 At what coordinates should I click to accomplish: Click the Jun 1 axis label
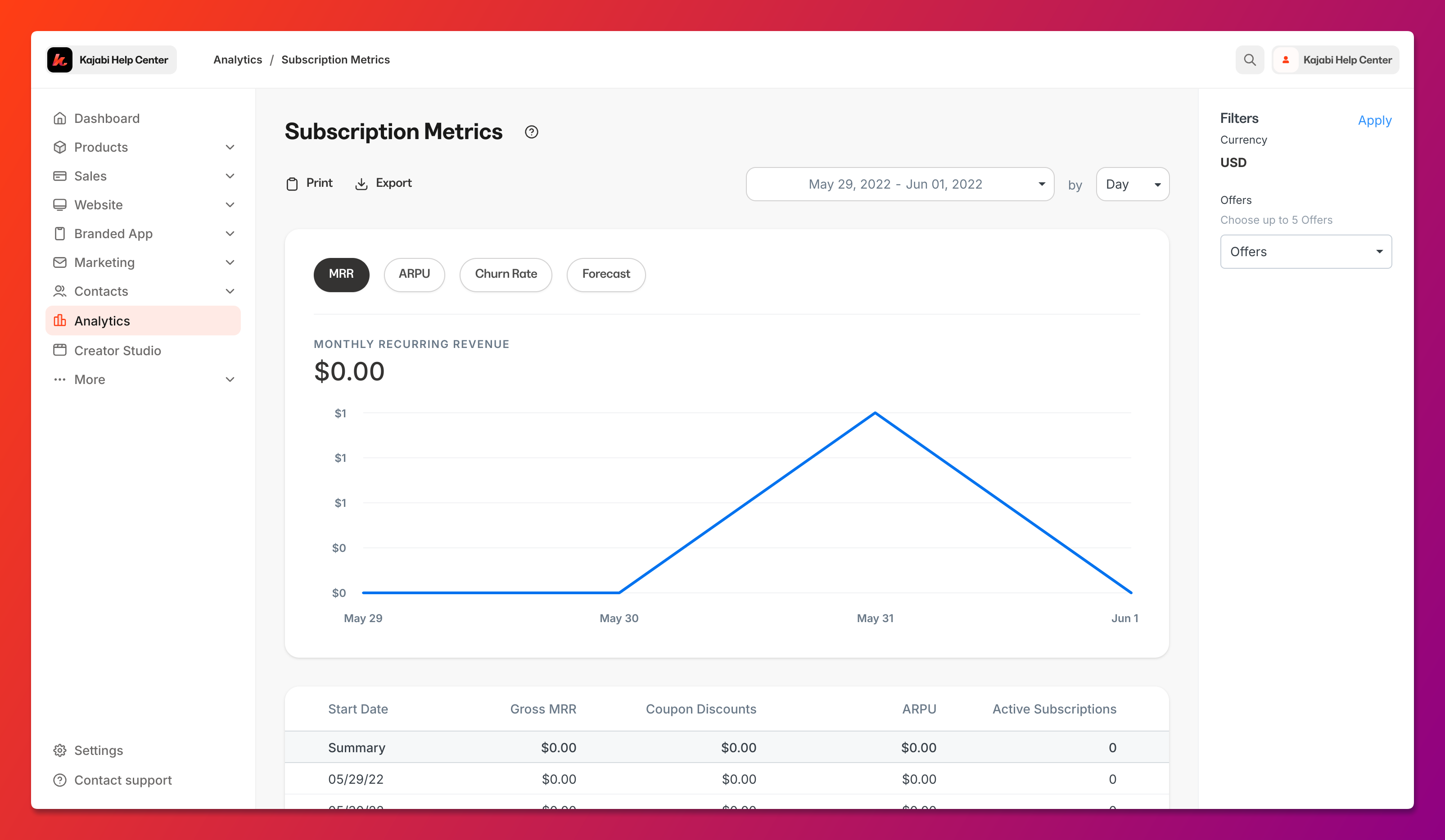(1124, 618)
